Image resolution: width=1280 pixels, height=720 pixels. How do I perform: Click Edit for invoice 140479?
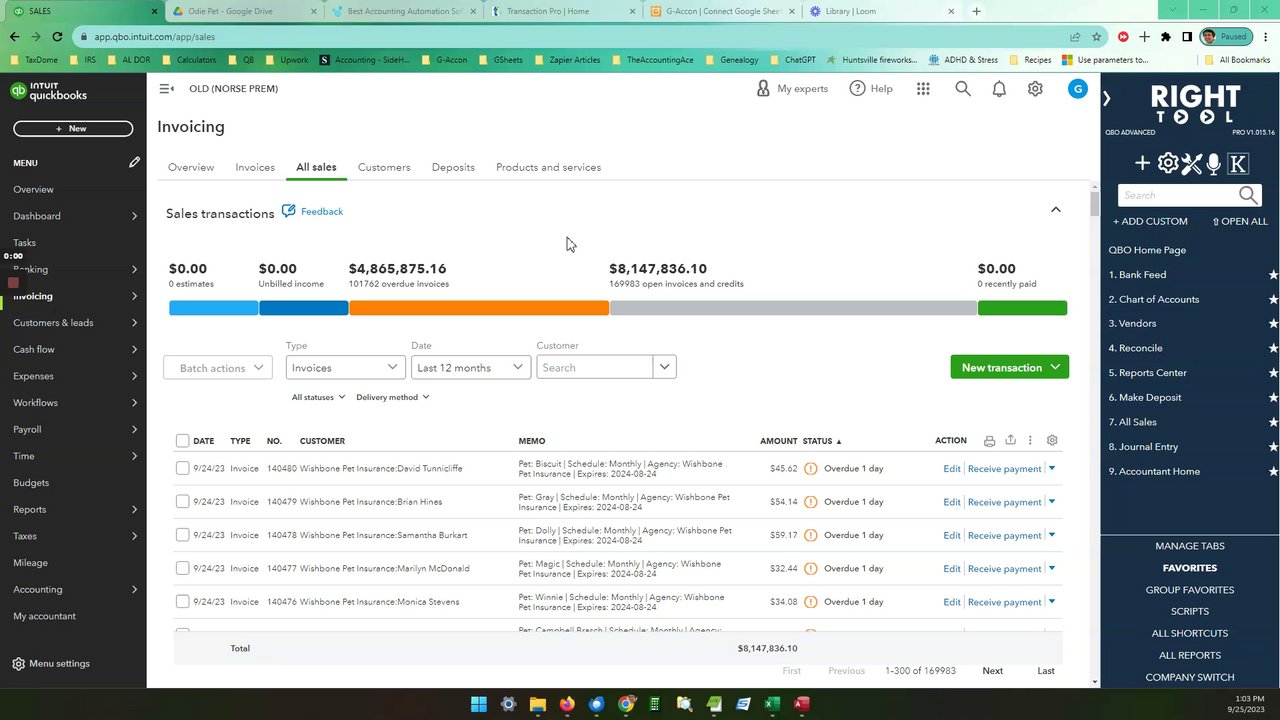pyautogui.click(x=952, y=502)
